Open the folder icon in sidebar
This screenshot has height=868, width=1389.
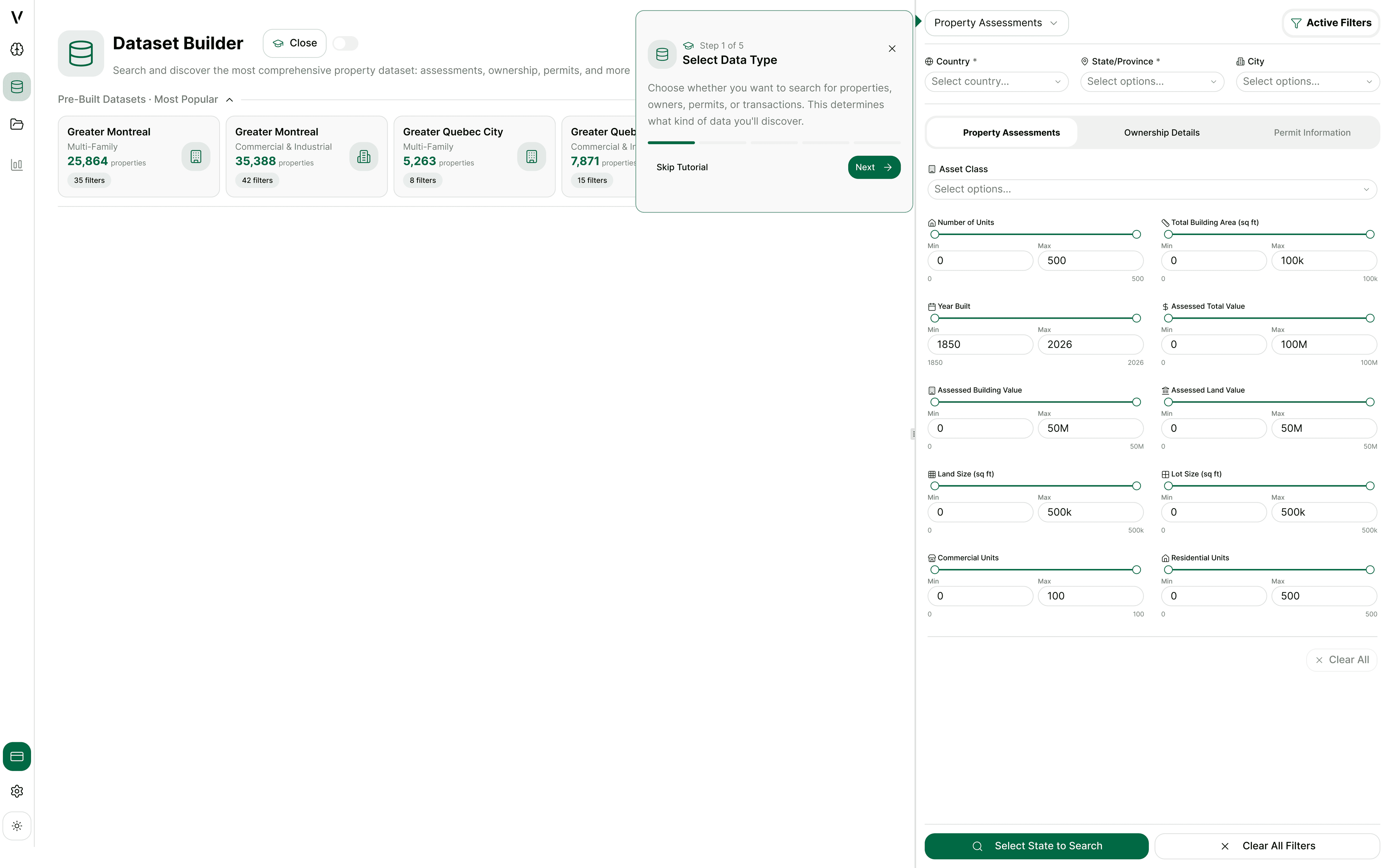click(x=17, y=124)
